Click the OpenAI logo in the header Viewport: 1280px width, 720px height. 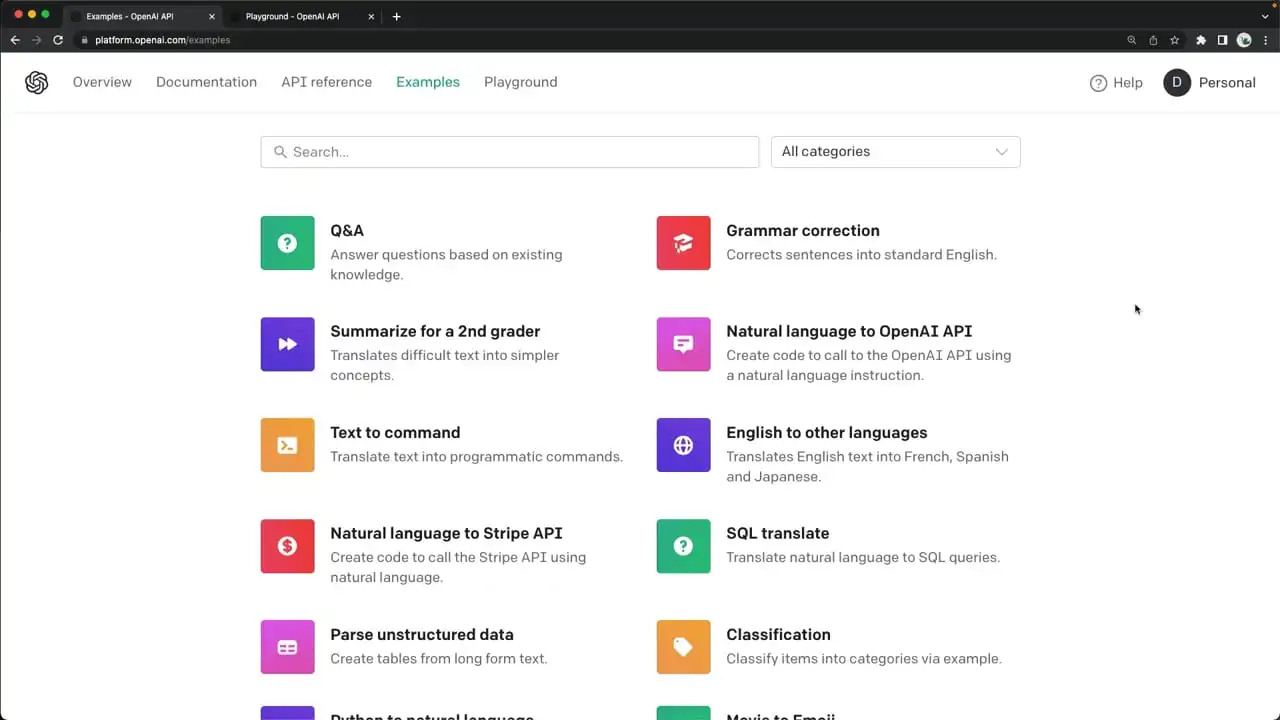coord(37,82)
